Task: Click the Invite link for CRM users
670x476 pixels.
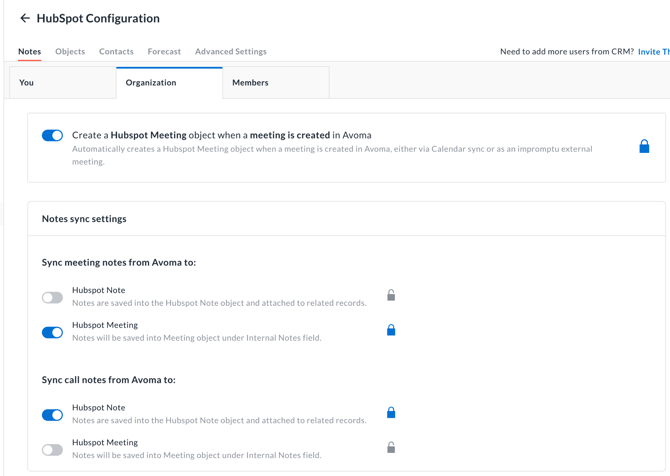Action: (653, 51)
